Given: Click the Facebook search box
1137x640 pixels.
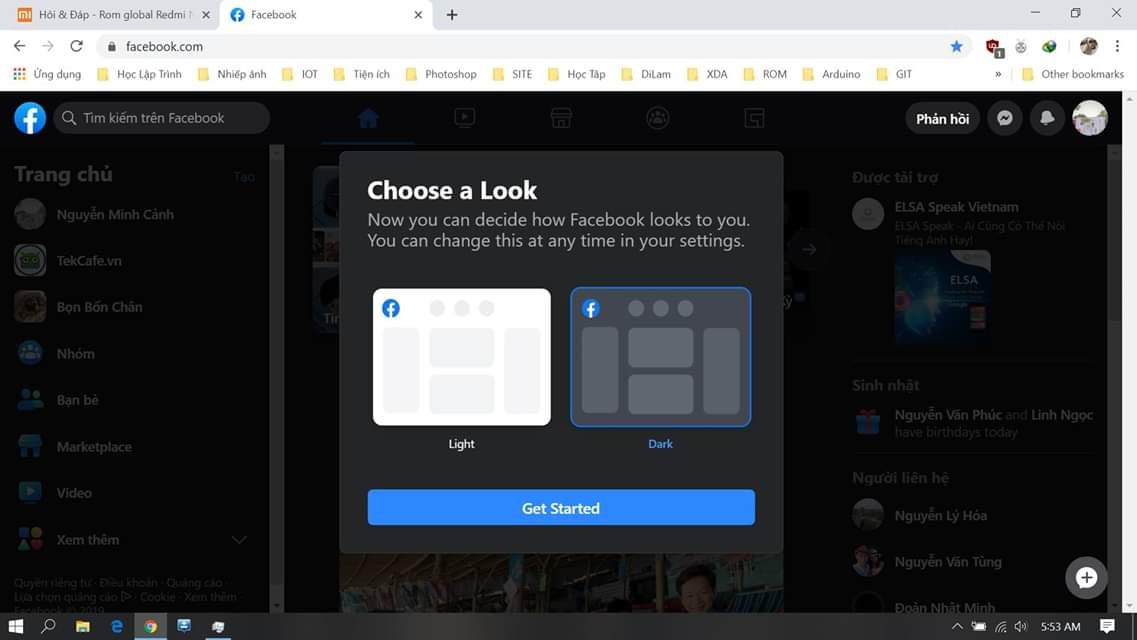Looking at the screenshot, I should pyautogui.click(x=161, y=118).
